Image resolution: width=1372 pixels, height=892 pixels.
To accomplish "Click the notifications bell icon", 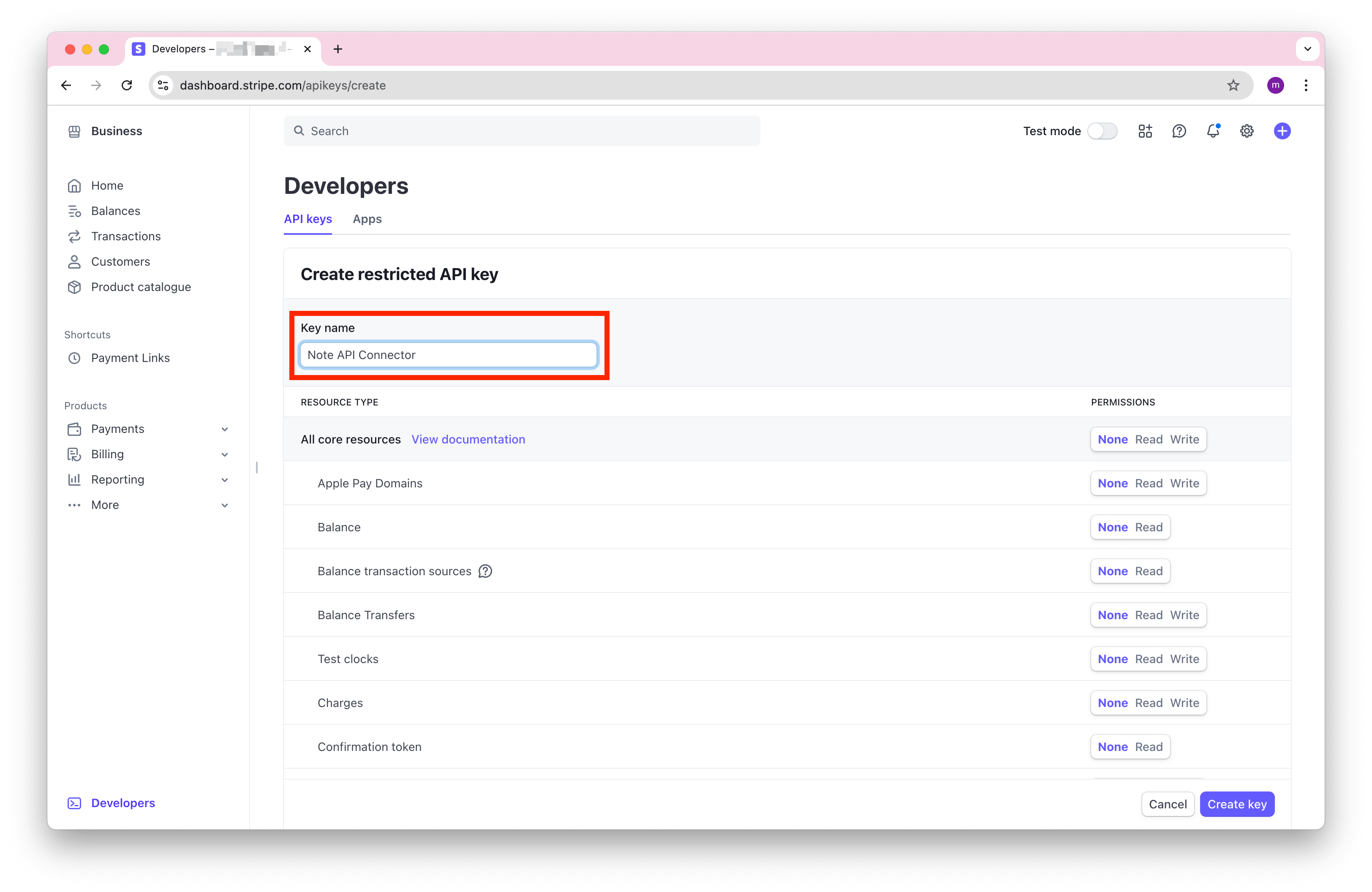I will pyautogui.click(x=1213, y=131).
